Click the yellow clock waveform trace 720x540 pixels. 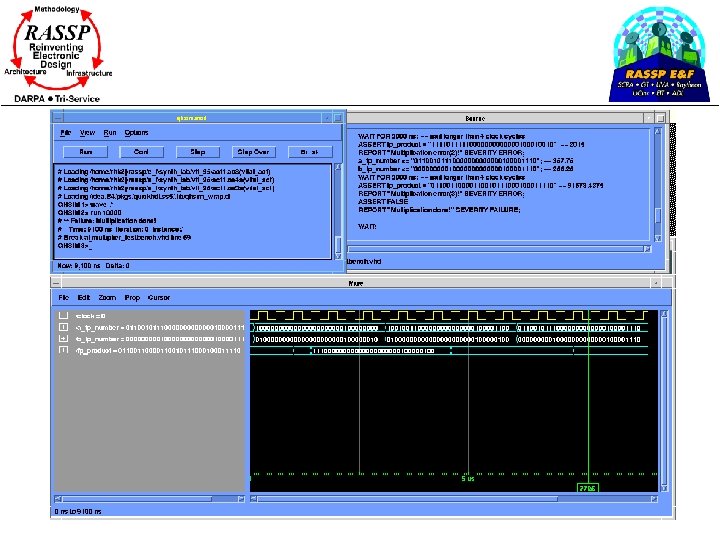click(x=449, y=315)
